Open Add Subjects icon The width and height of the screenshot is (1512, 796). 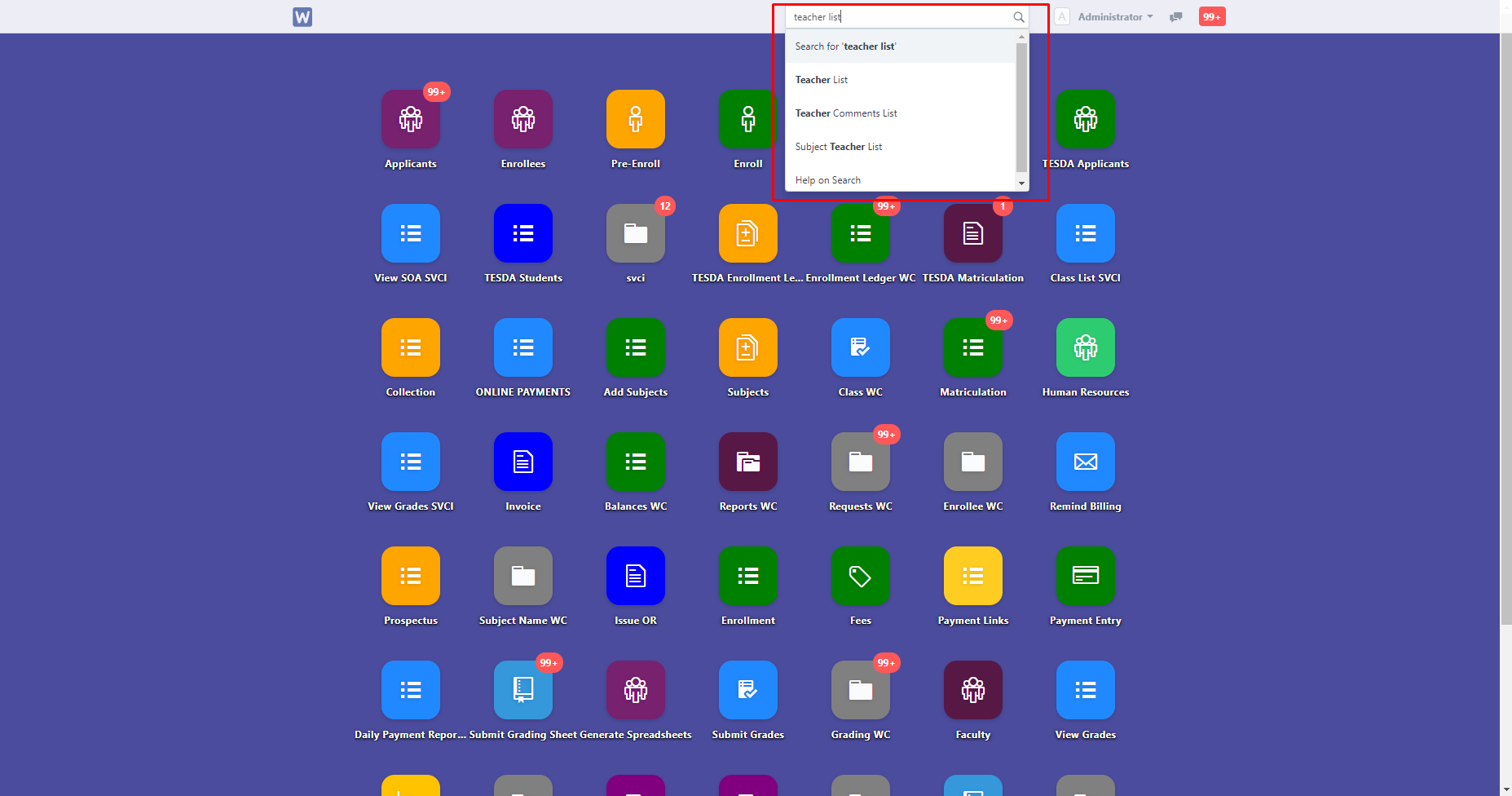coord(636,347)
